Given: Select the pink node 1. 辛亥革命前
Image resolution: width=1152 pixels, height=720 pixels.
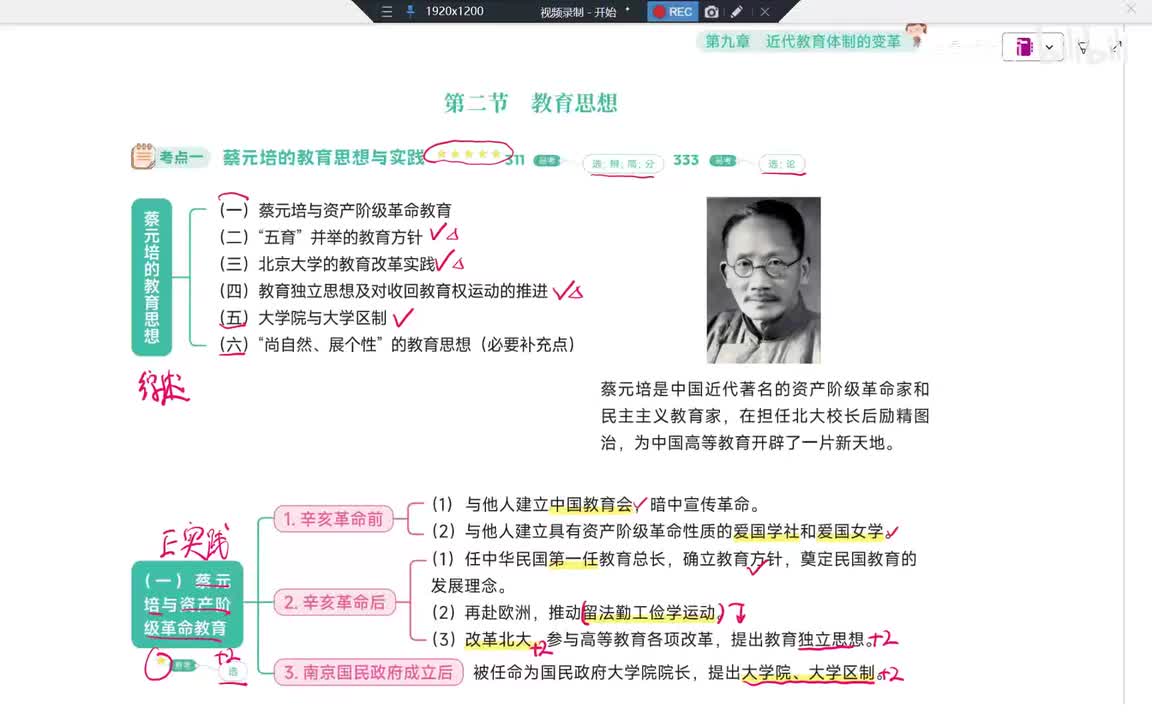Looking at the screenshot, I should (334, 519).
